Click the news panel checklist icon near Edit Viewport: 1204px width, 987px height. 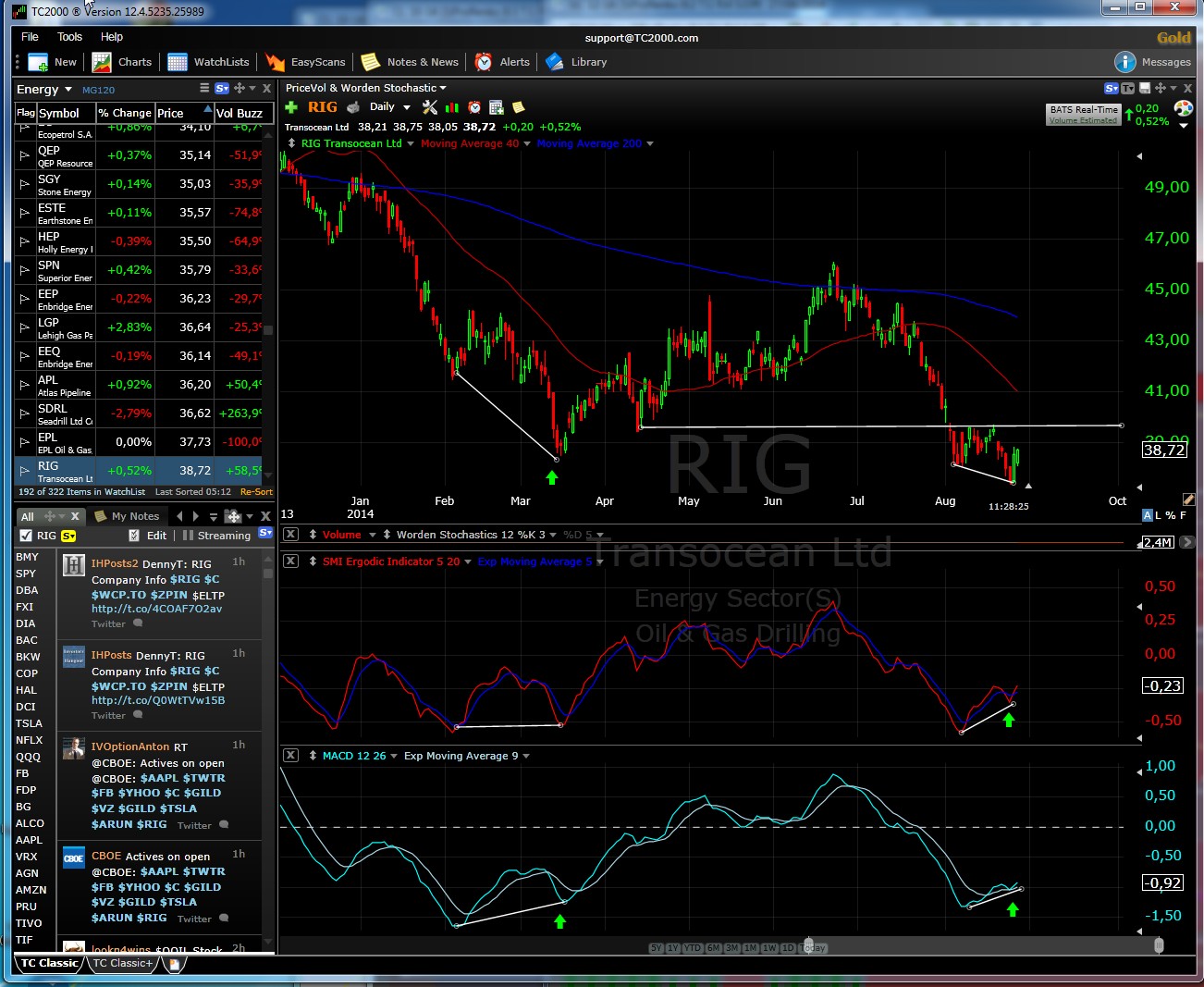pyautogui.click(x=134, y=536)
